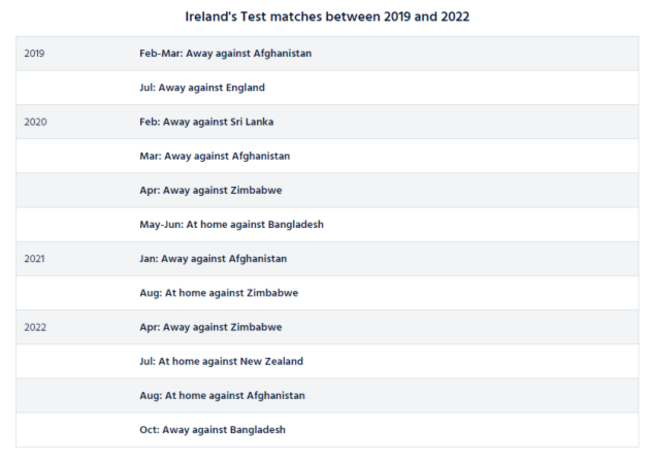Select Jan: Away against Afghanistan entry
This screenshot has height=462, width=650.
point(213,258)
